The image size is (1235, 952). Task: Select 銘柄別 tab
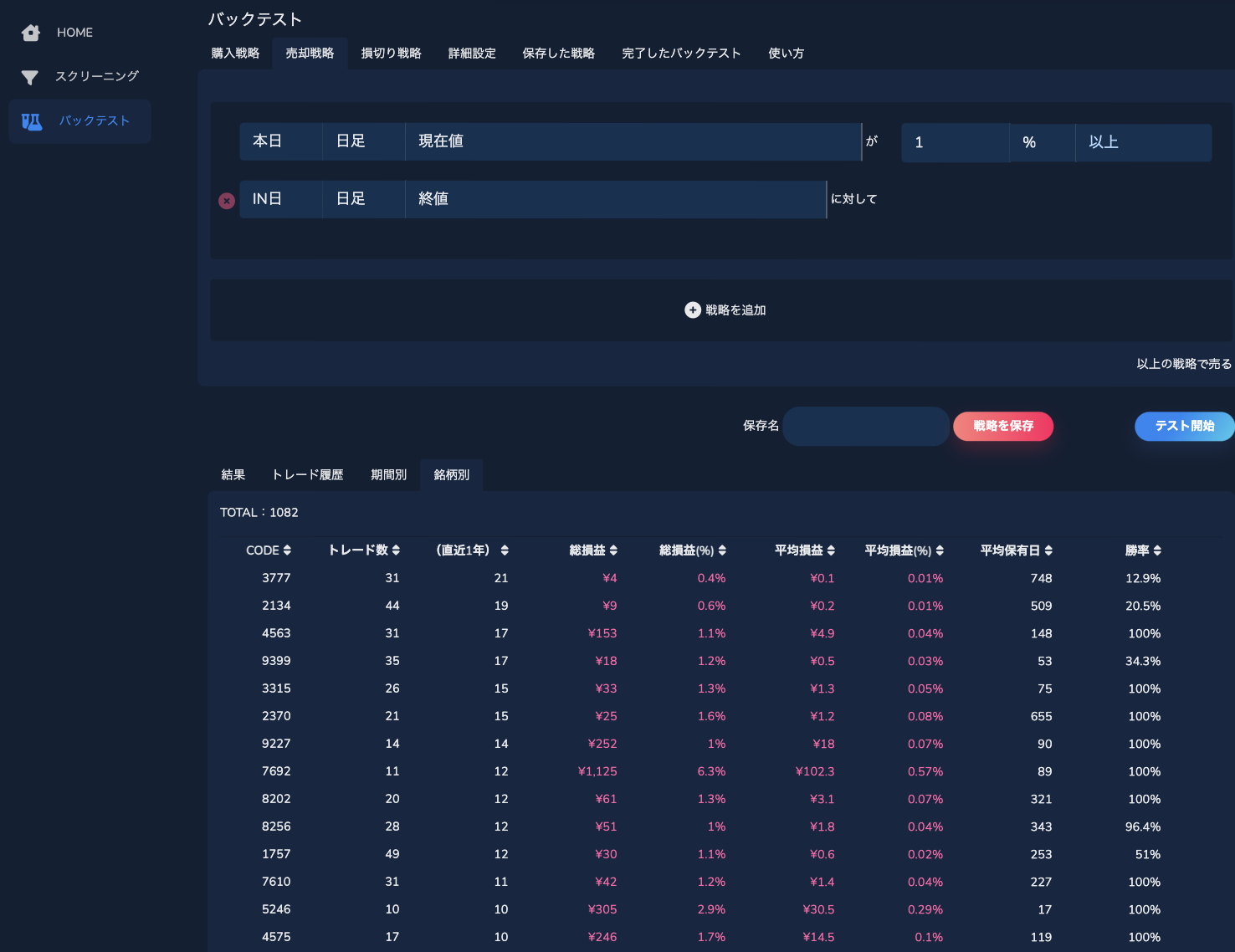pyautogui.click(x=451, y=475)
